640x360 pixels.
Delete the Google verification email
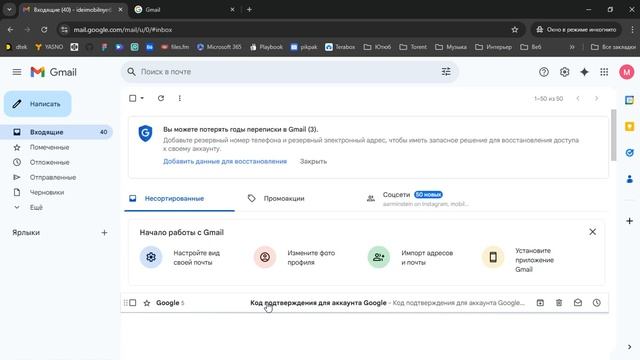(x=559, y=303)
